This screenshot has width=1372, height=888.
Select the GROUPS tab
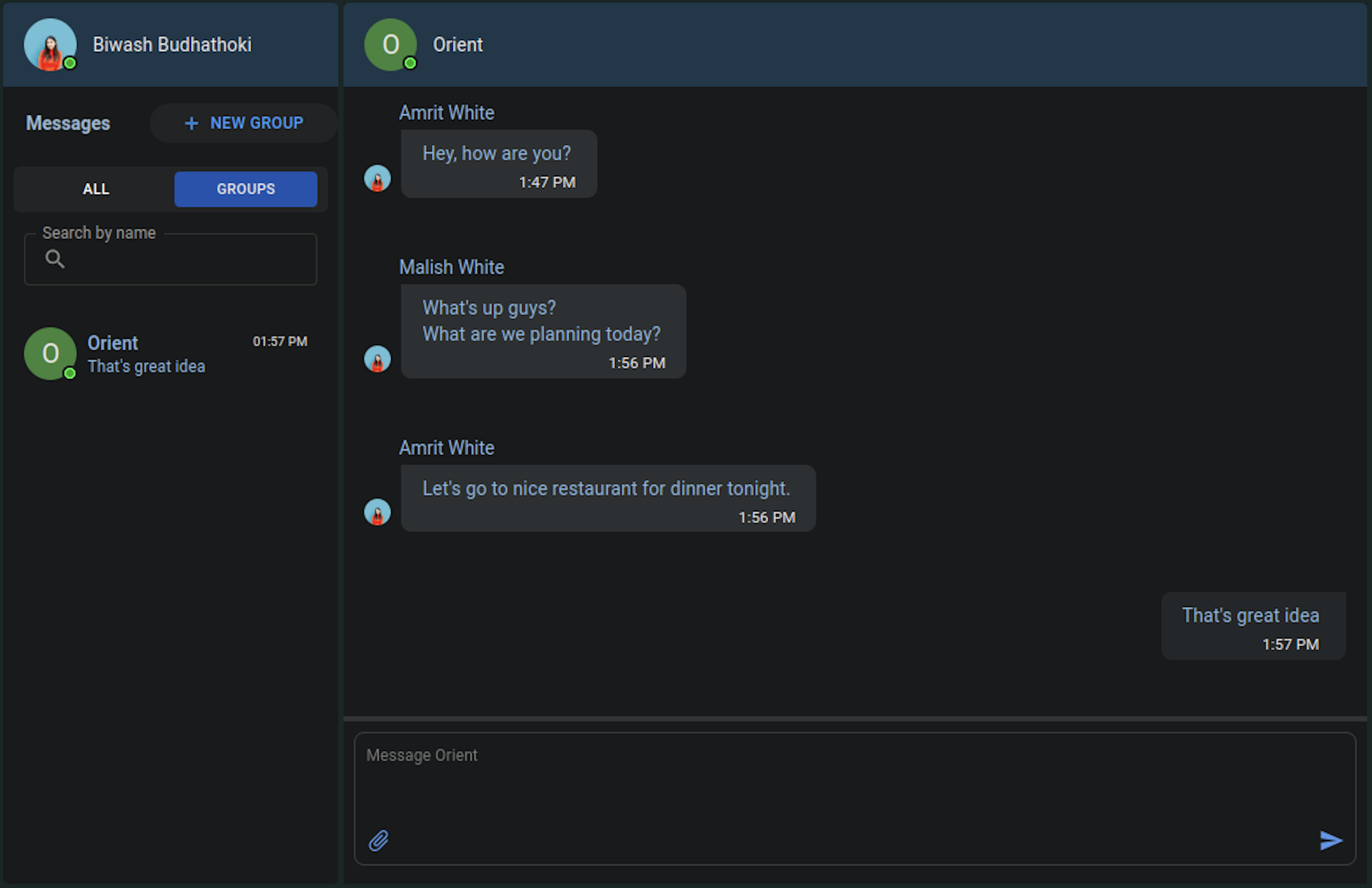pyautogui.click(x=246, y=189)
